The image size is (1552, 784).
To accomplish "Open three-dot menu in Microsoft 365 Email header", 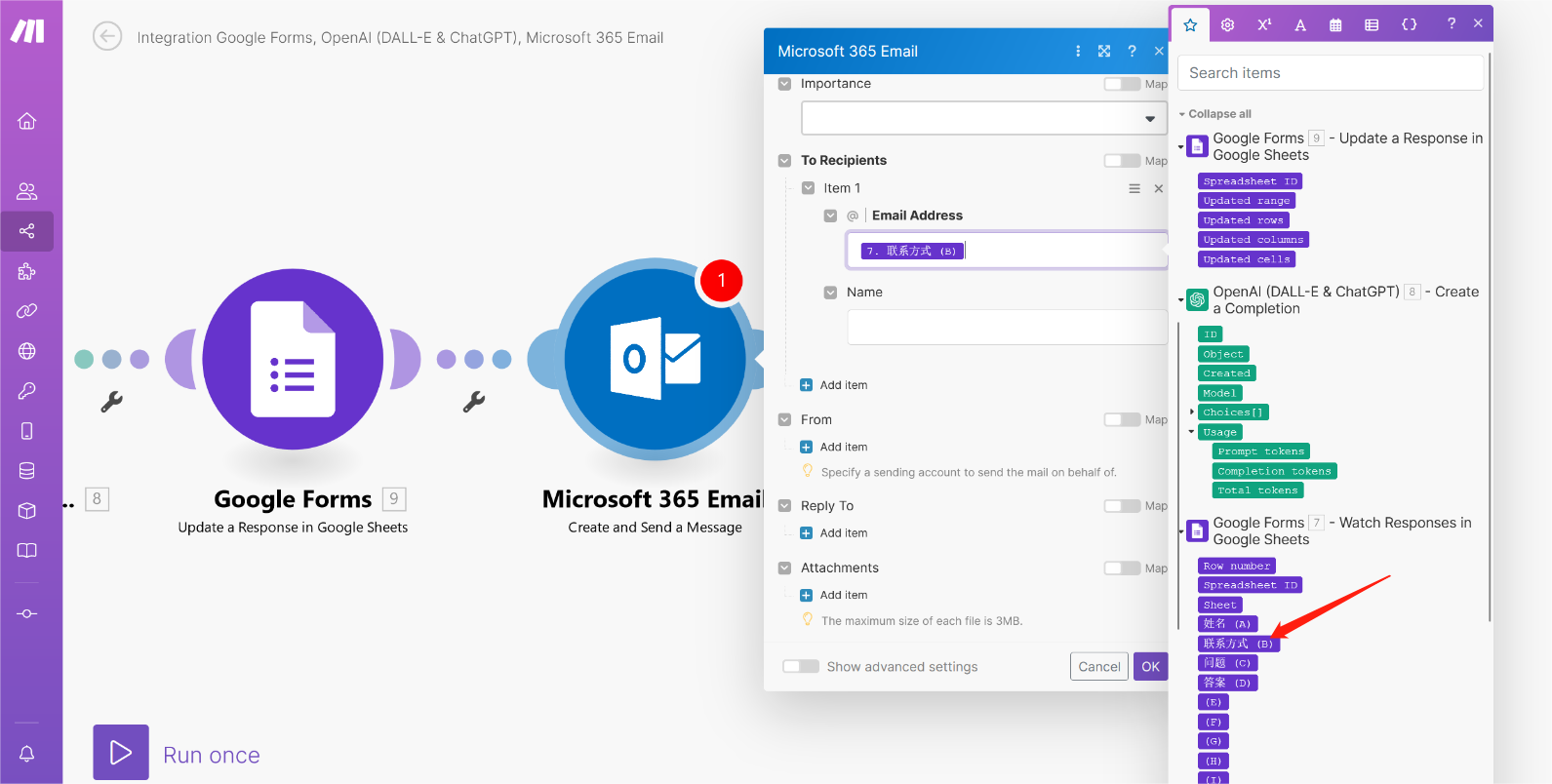I will (x=1078, y=52).
